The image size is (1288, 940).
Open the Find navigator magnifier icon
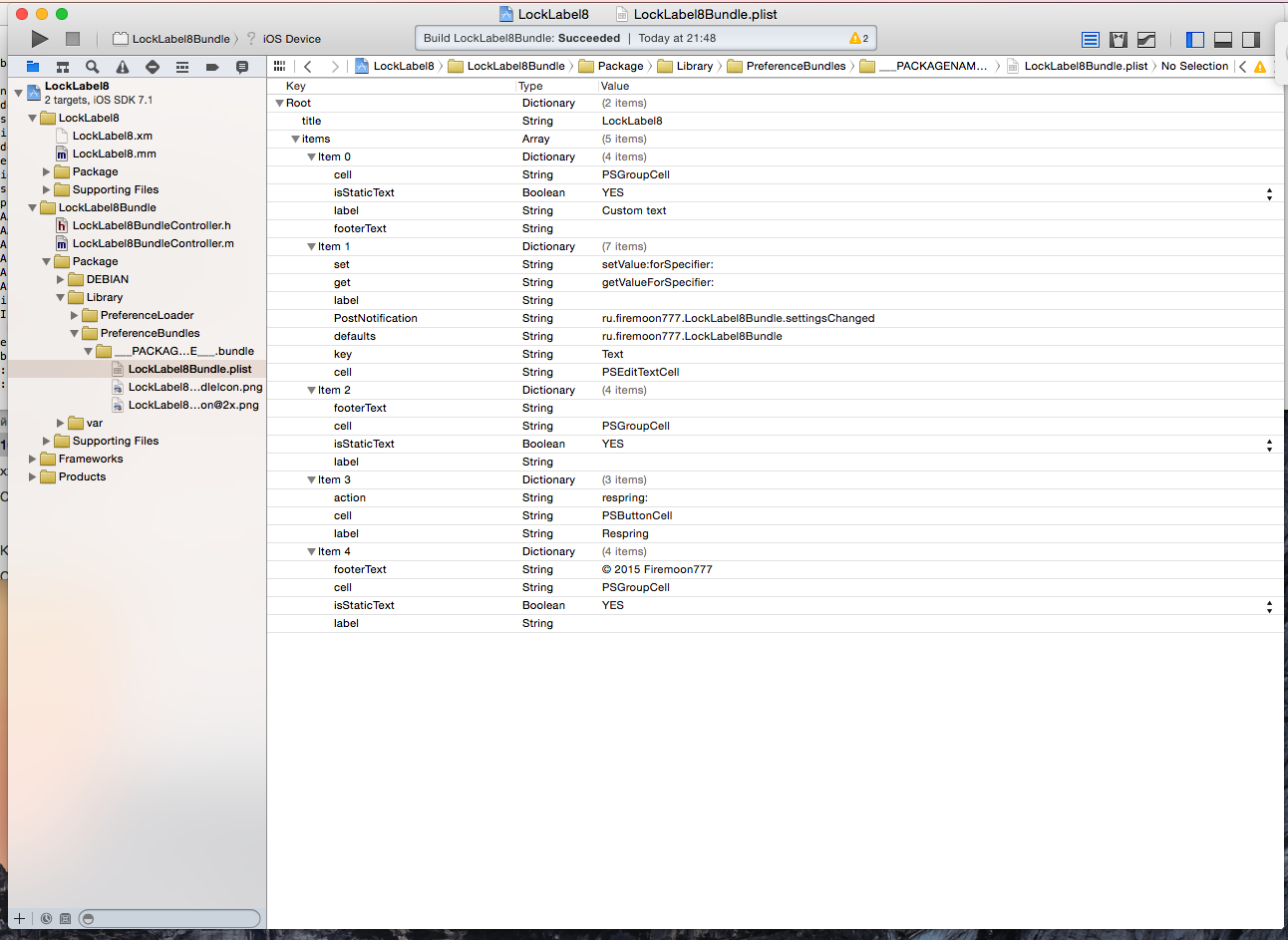(93, 67)
